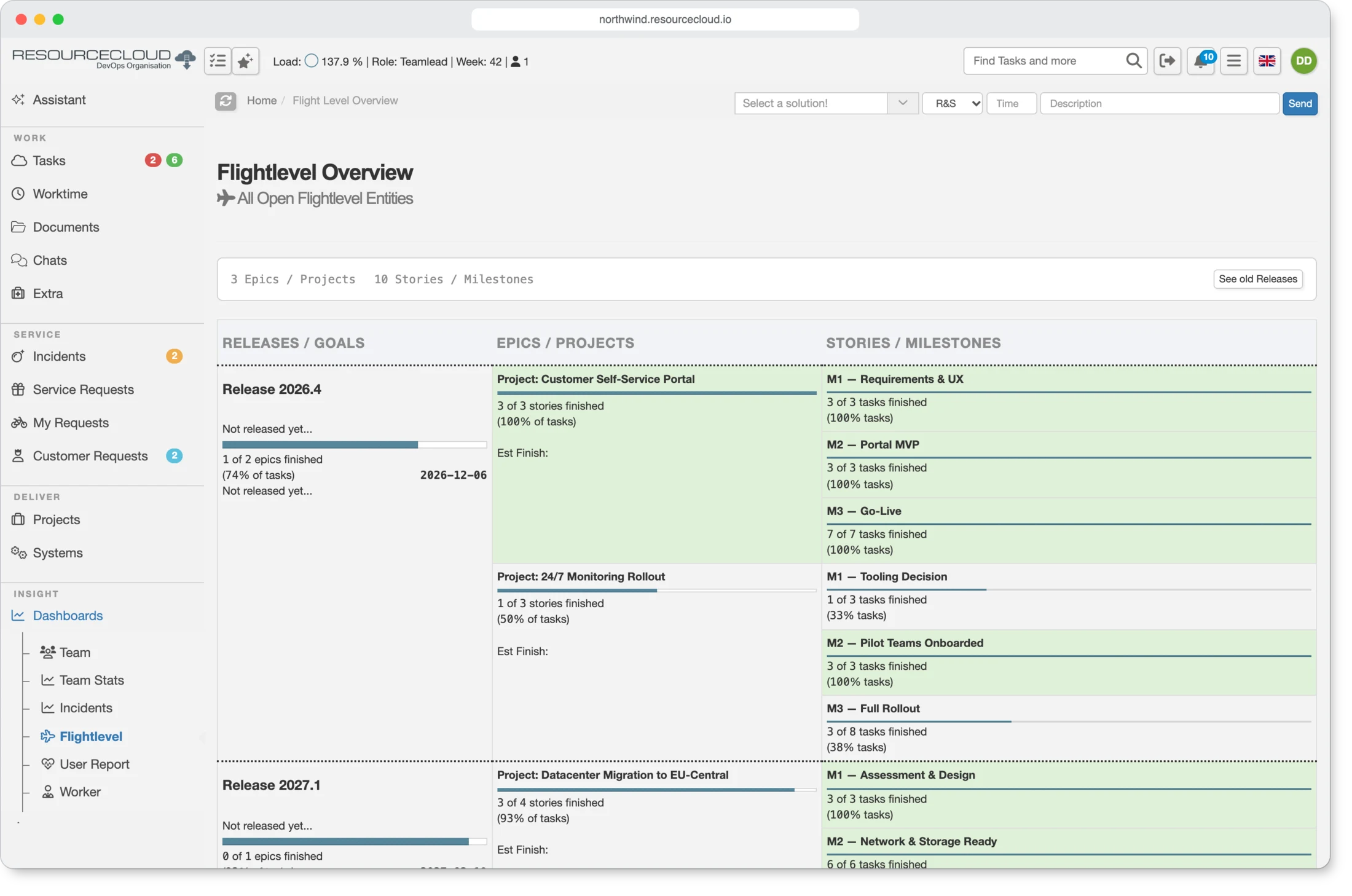Click the orange Incidents badge in sidebar

coord(175,356)
